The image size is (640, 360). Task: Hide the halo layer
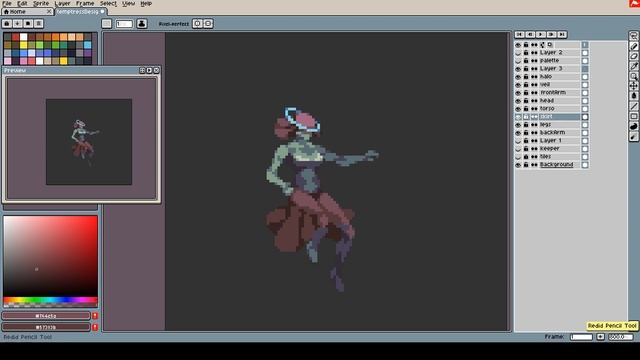pos(518,77)
